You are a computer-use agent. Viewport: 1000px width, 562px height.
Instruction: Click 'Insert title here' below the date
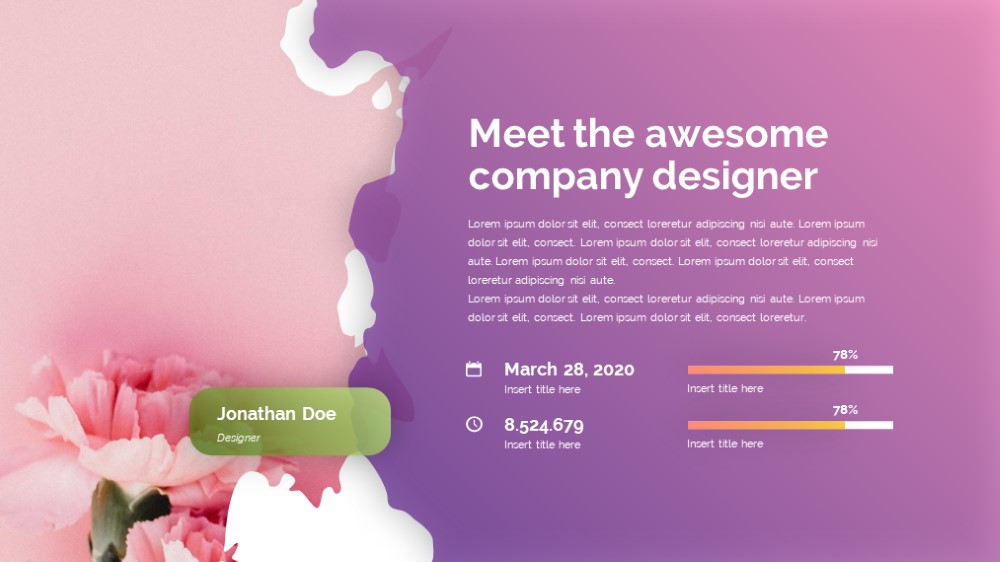(542, 389)
